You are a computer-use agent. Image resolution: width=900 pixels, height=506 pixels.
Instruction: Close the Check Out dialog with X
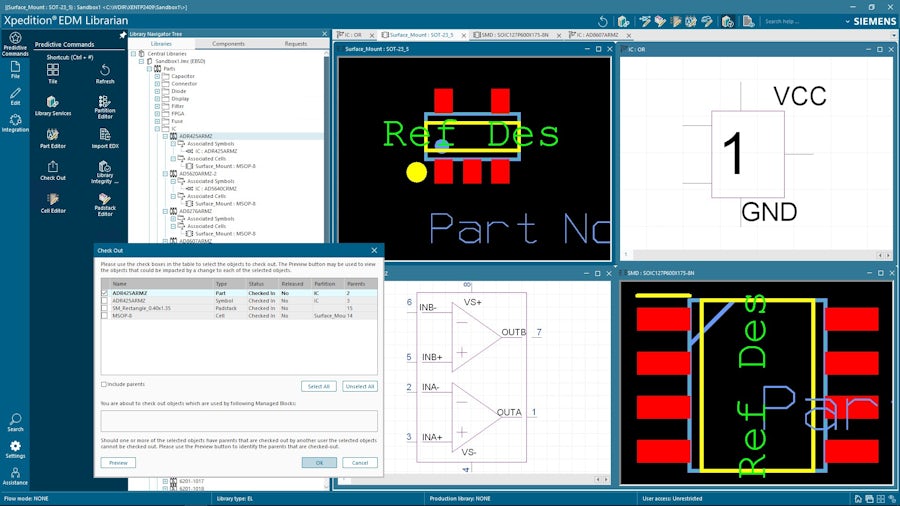pyautogui.click(x=374, y=250)
